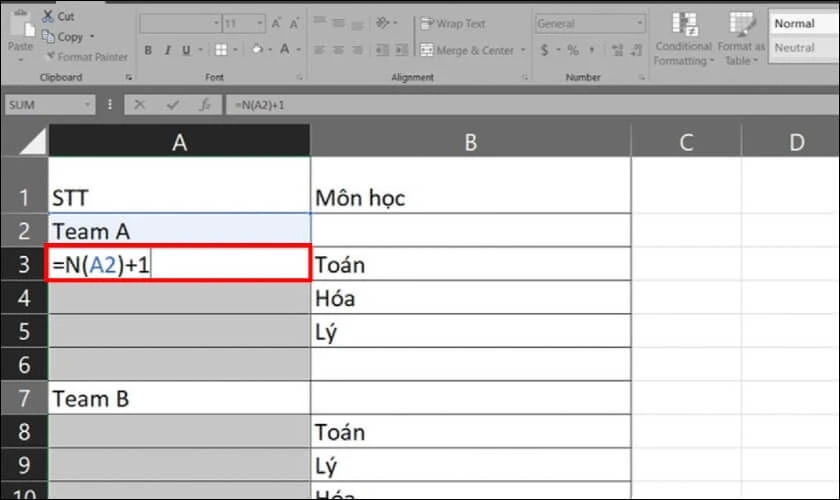
Task: Confirm formula with checkmark Enter button
Action: pyautogui.click(x=172, y=105)
